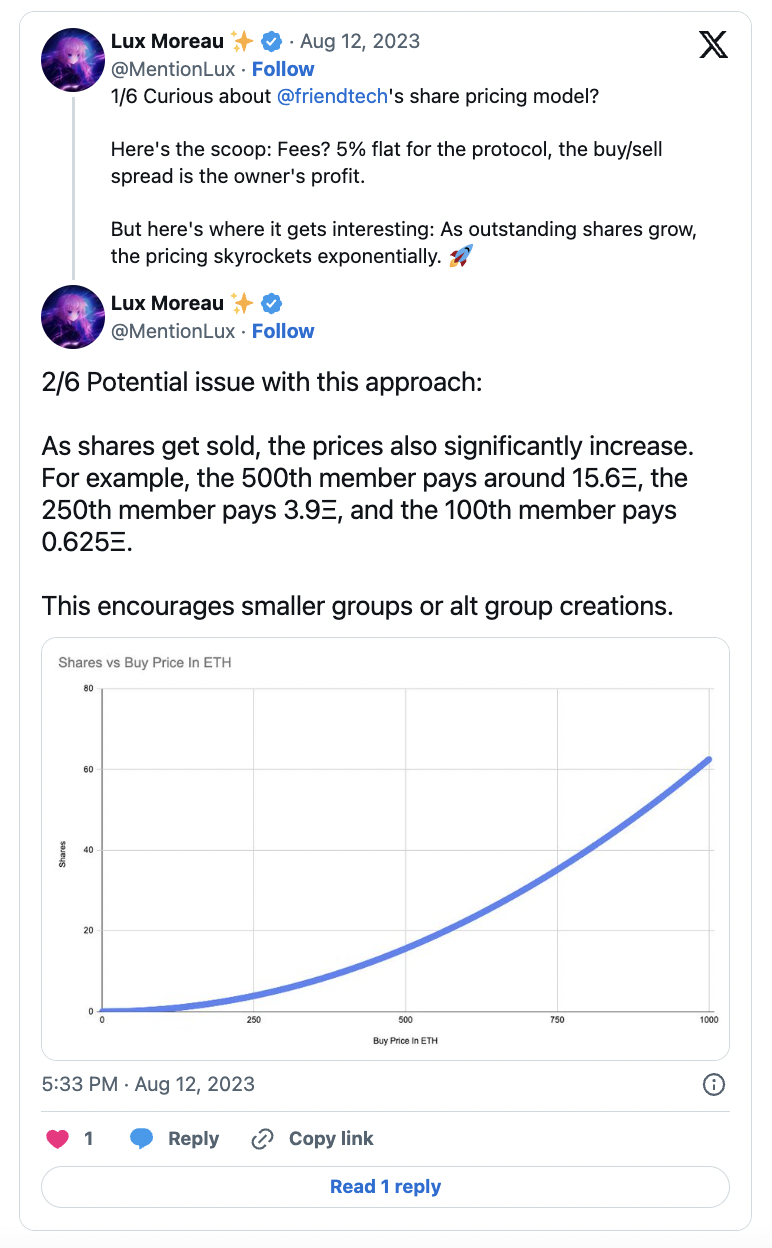The image size is (772, 1248).
Task: Follow from the second tweet header
Action: coord(283,331)
